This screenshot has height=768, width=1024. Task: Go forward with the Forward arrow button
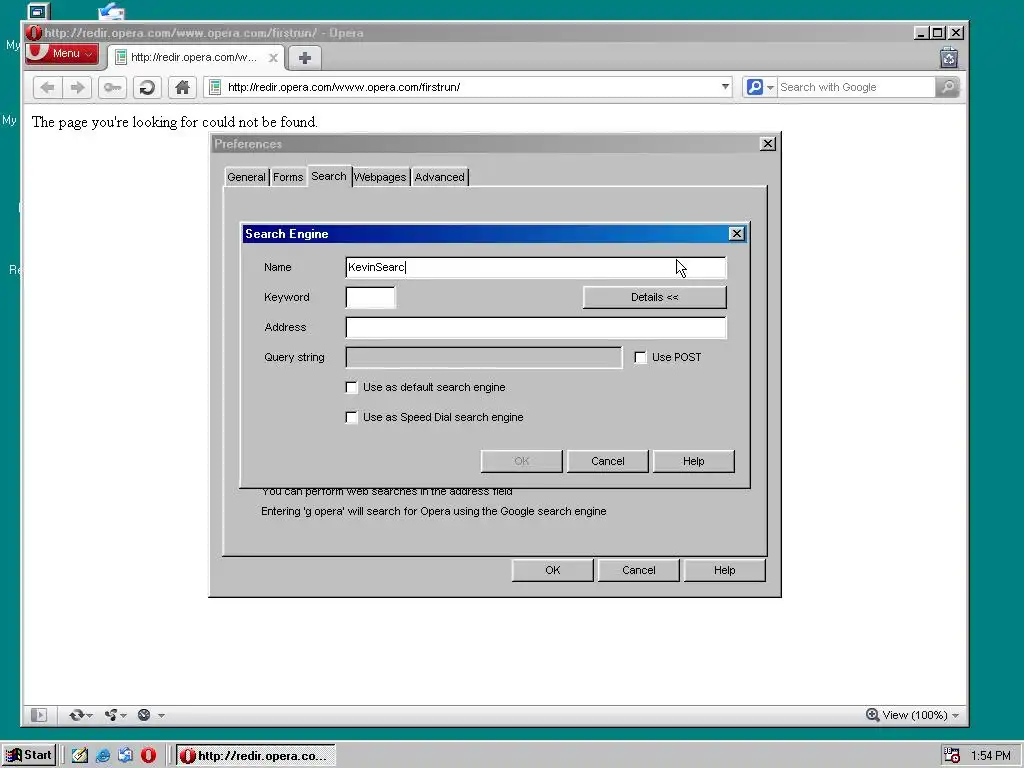click(x=77, y=88)
